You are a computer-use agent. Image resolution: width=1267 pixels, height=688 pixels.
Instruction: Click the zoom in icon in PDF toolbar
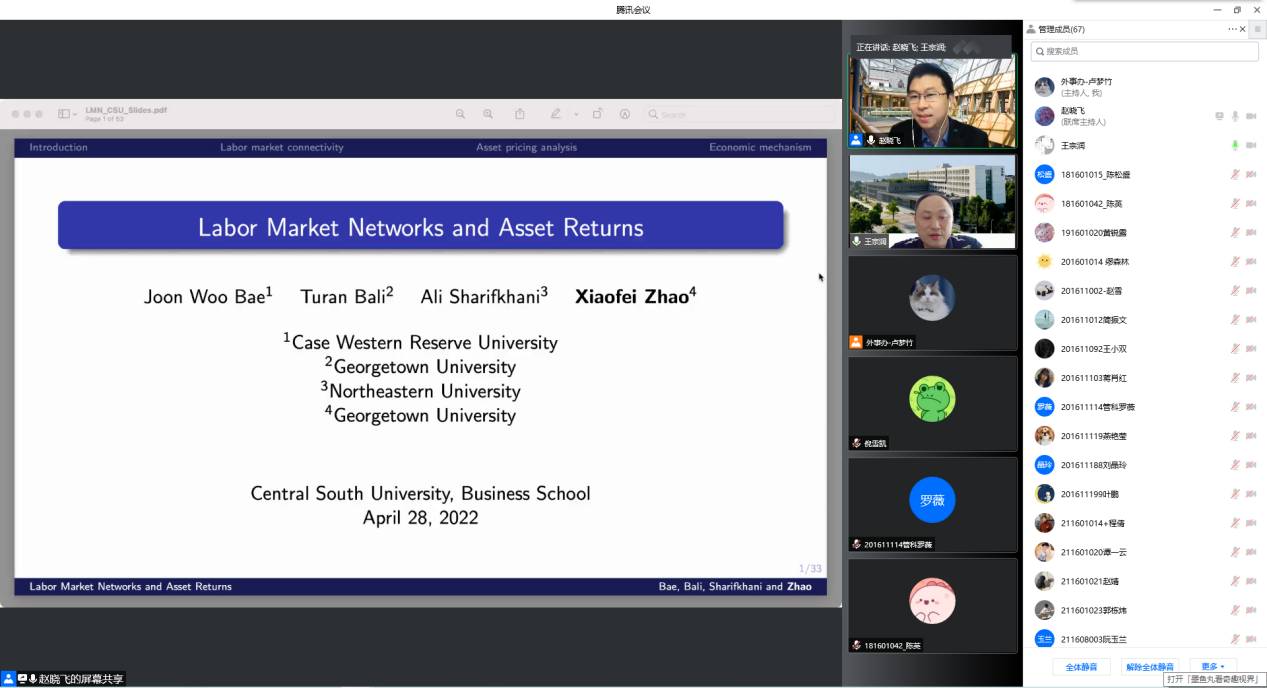coord(488,114)
